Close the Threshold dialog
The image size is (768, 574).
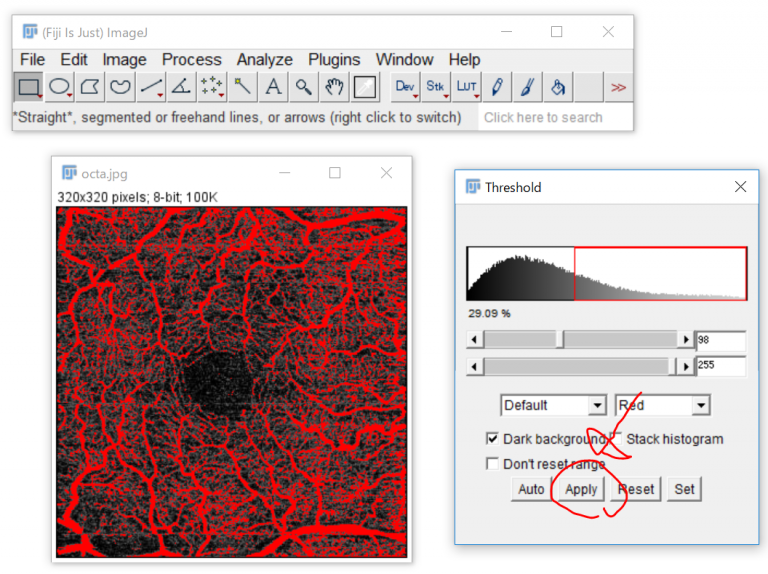tap(740, 187)
